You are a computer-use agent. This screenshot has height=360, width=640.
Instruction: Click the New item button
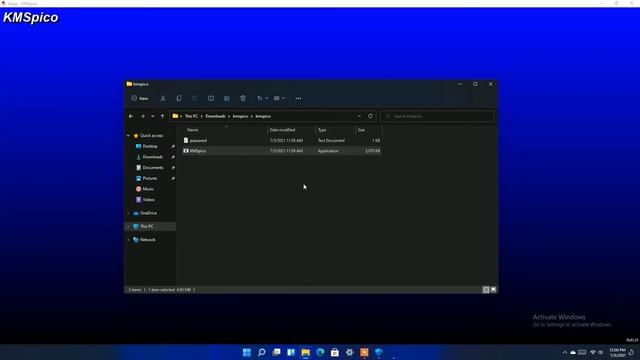[140, 98]
